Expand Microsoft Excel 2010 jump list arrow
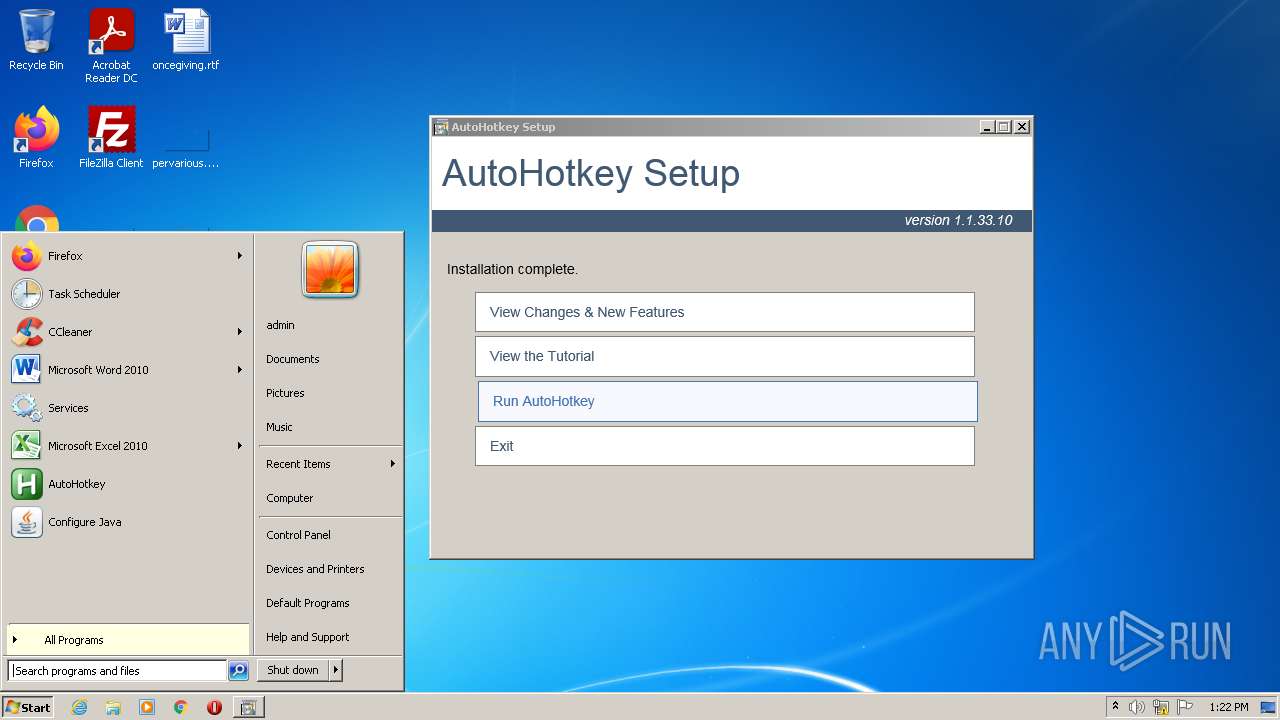Image resolution: width=1280 pixels, height=720 pixels. pos(240,446)
